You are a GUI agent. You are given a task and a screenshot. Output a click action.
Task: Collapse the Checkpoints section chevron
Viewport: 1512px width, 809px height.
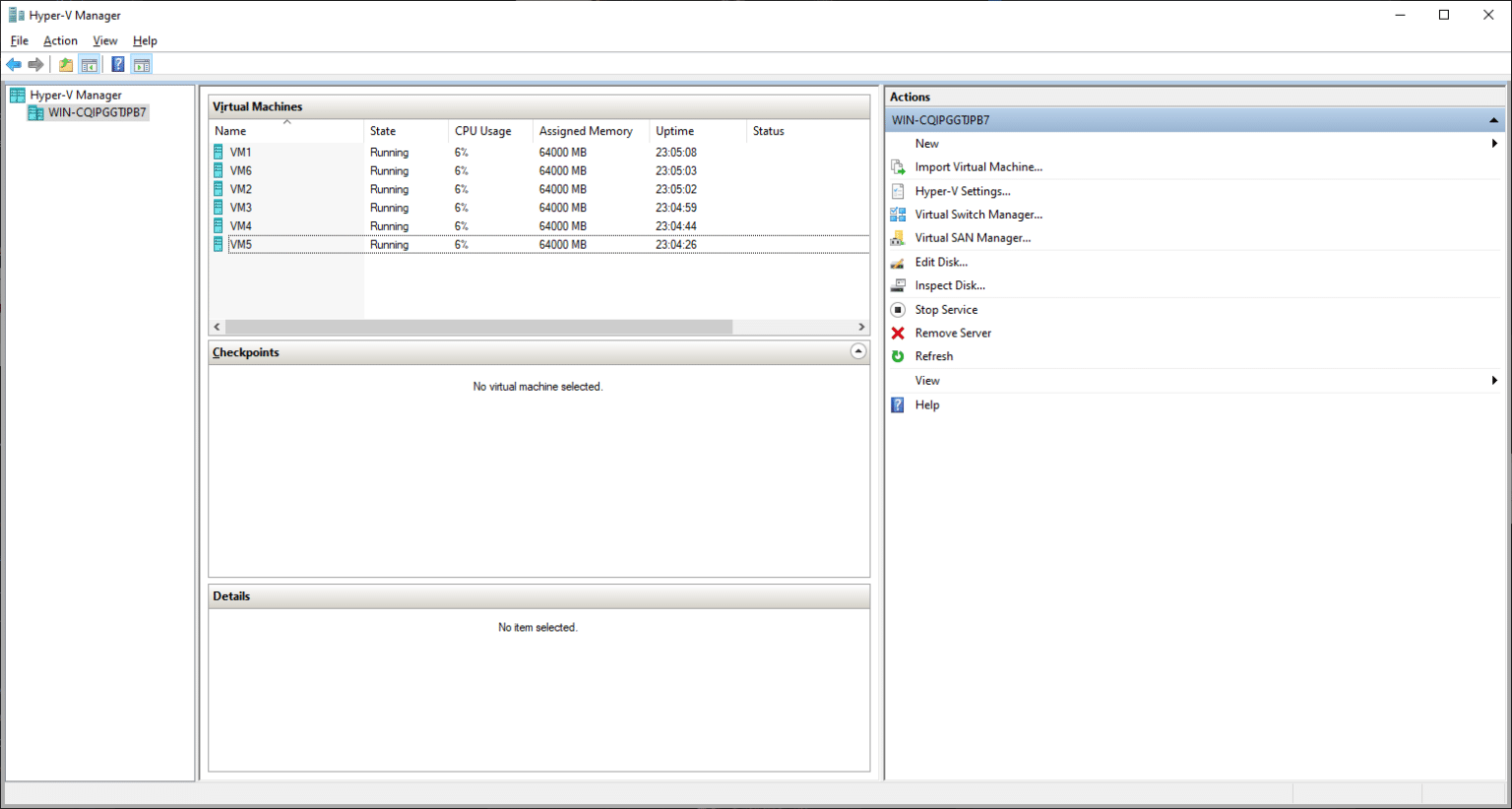pos(858,351)
